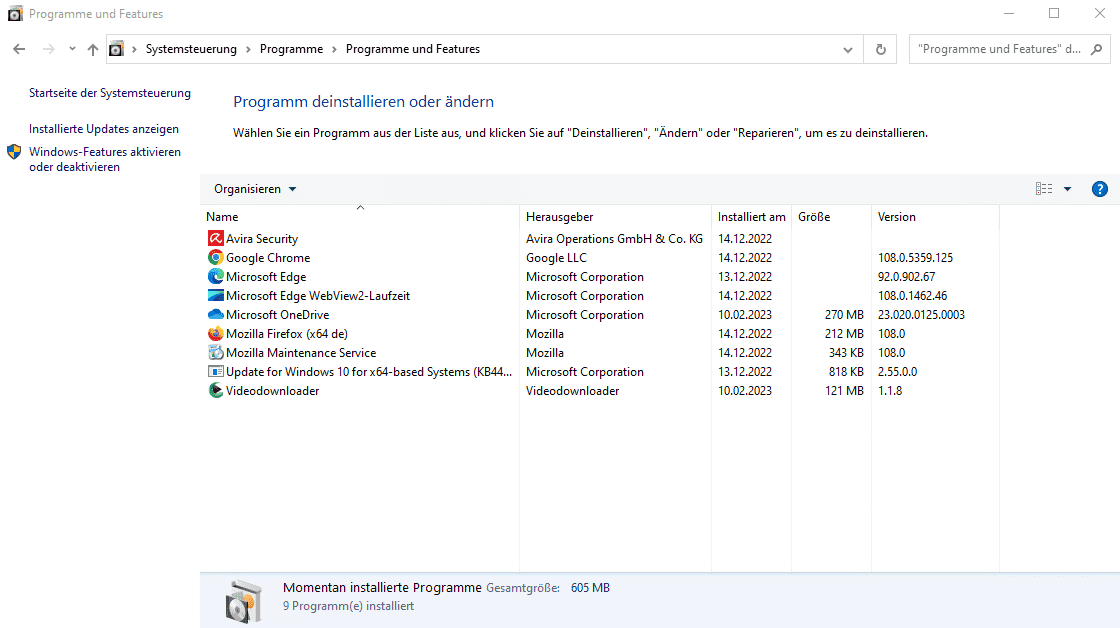This screenshot has height=628, width=1120.
Task: Toggle the sort arrow on the Name column
Action: tap(358, 208)
